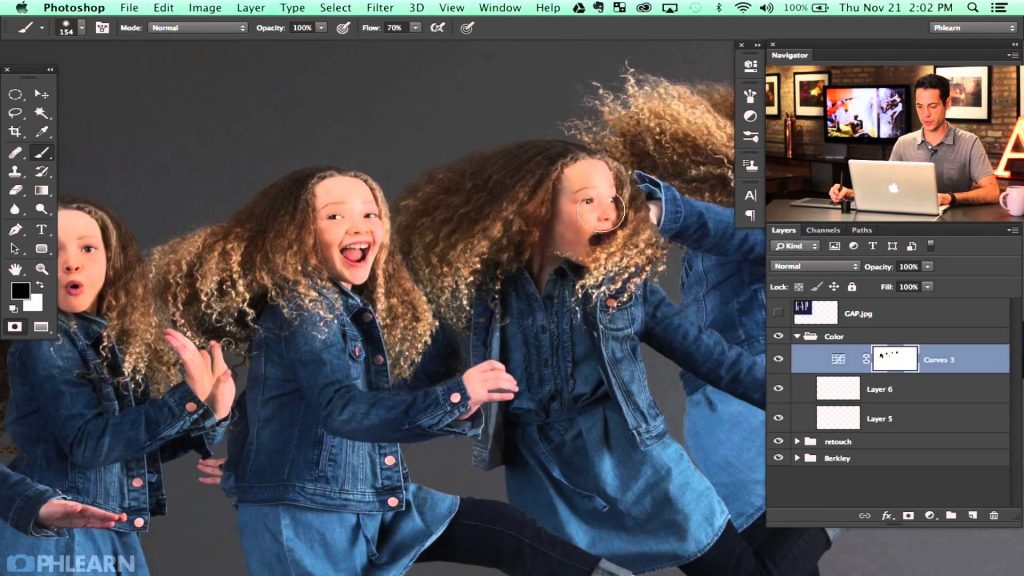The image size is (1024, 576).
Task: Open the Phlearn workspace switcher
Action: click(x=971, y=28)
